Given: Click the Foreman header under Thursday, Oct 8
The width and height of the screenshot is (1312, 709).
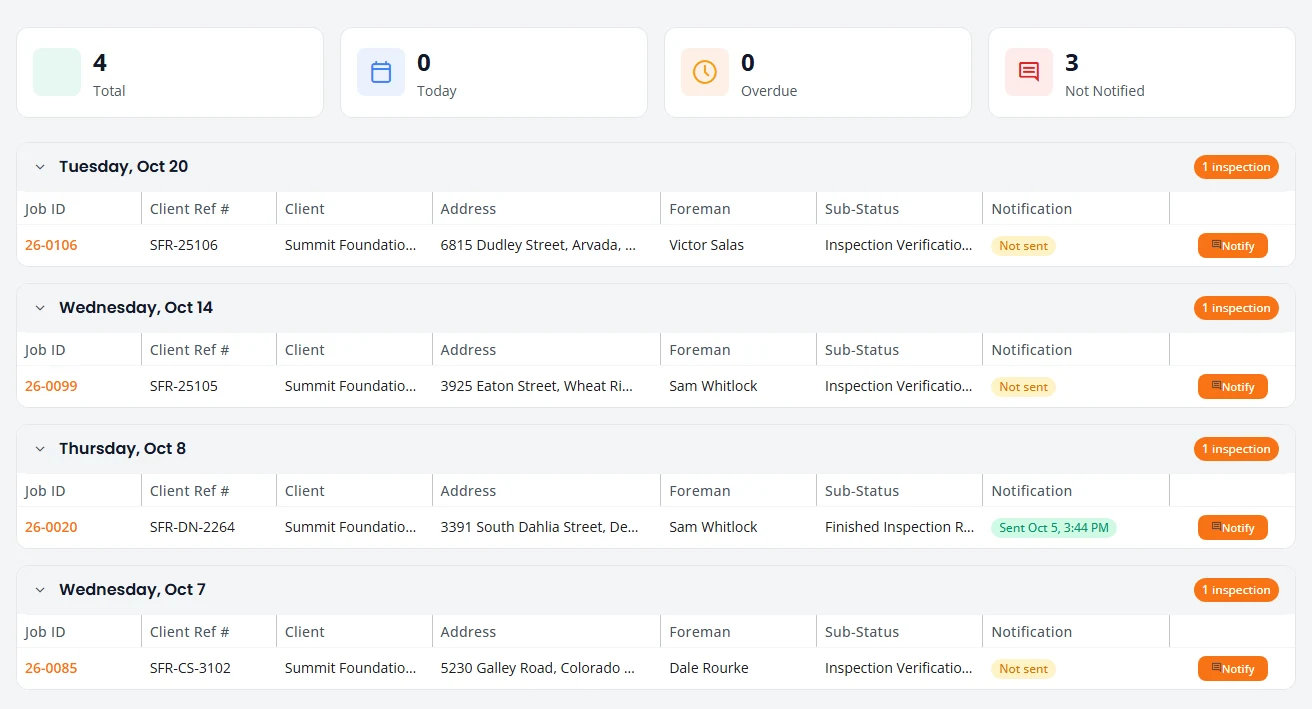Looking at the screenshot, I should pyautogui.click(x=699, y=491).
